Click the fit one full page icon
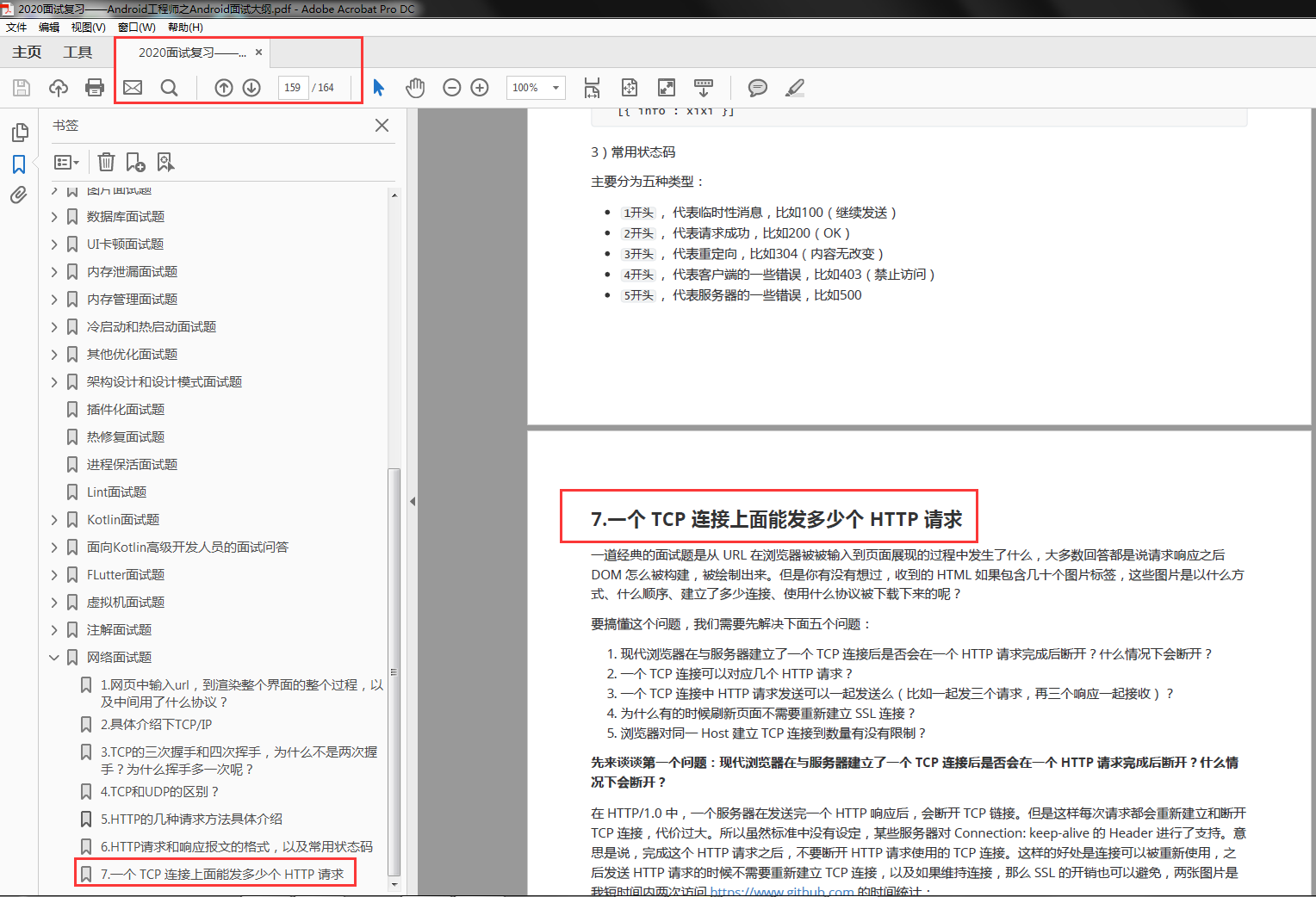1316x897 pixels. 630,88
